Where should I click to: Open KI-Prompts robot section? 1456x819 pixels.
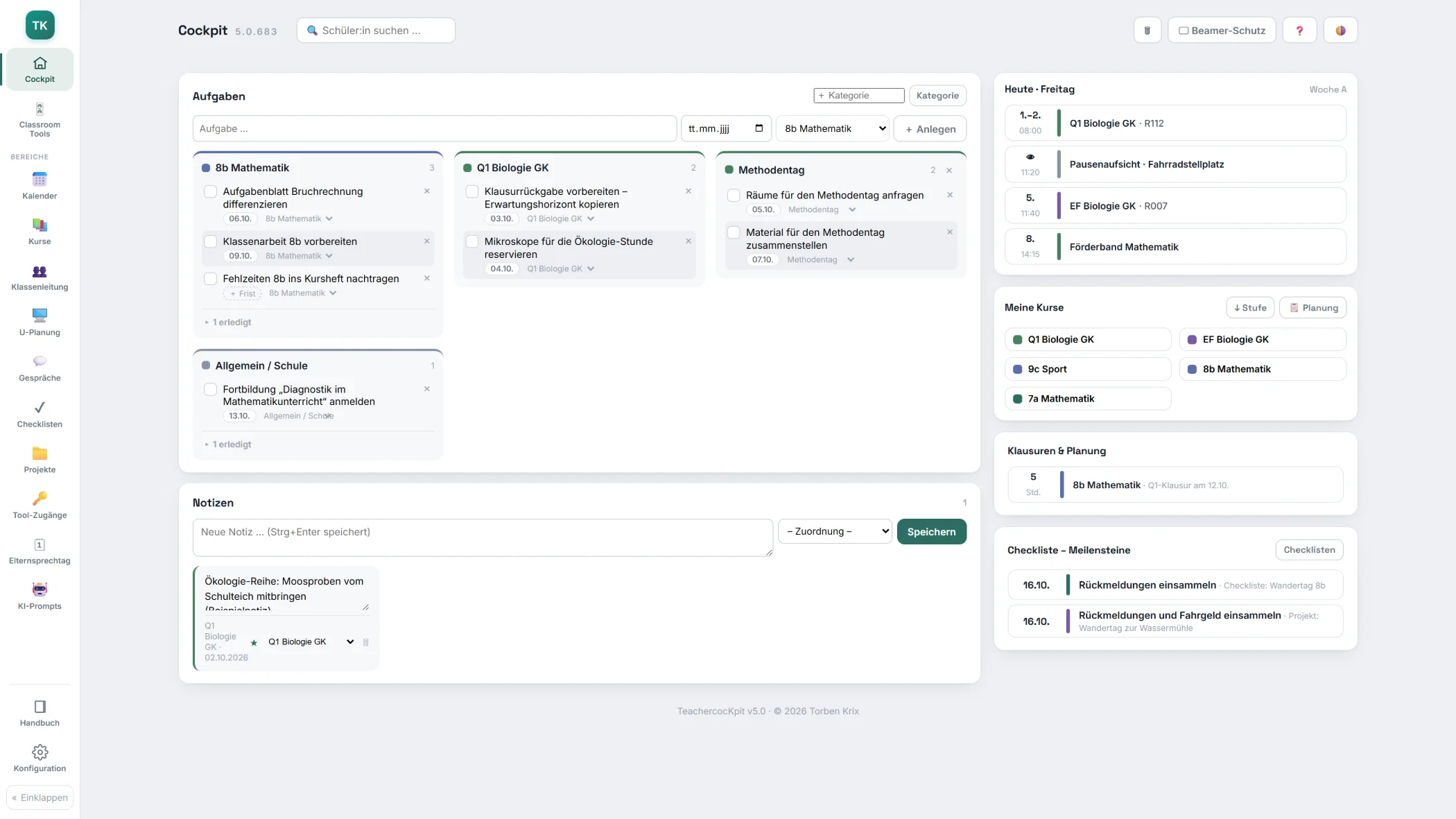coord(40,596)
